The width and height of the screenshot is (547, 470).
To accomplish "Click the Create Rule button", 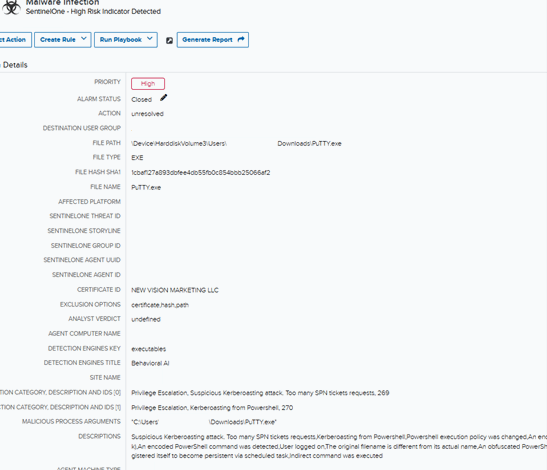I will [63, 40].
